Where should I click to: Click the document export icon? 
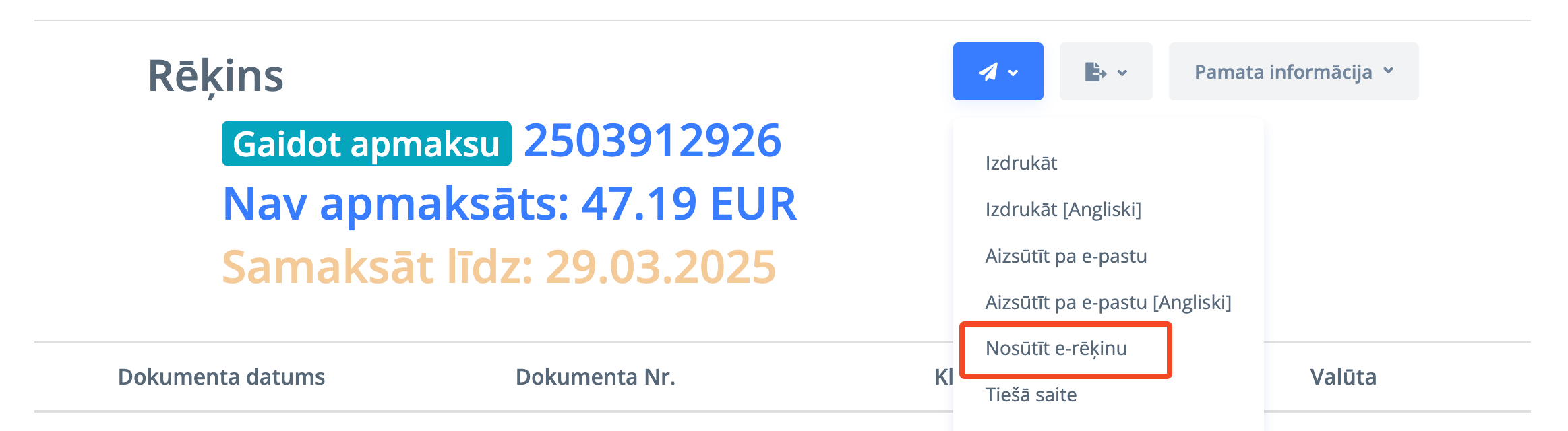pos(1095,72)
